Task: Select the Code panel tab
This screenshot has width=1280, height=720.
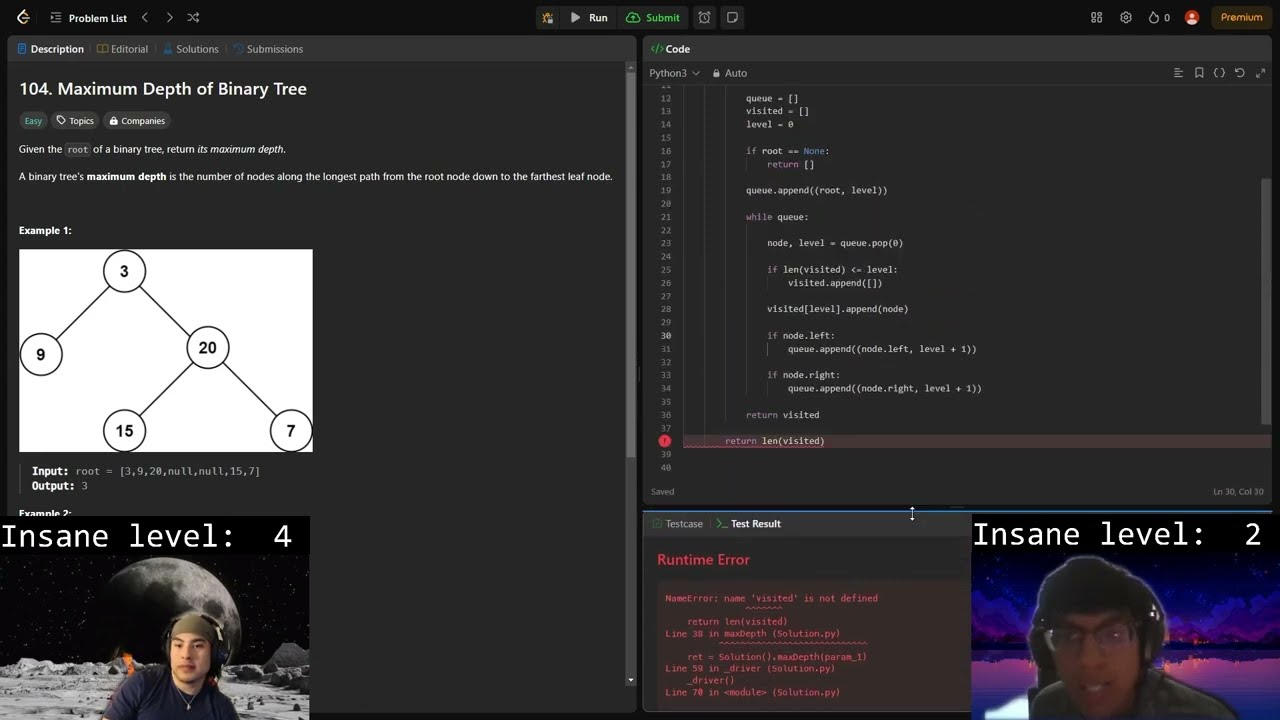Action: 670,49
